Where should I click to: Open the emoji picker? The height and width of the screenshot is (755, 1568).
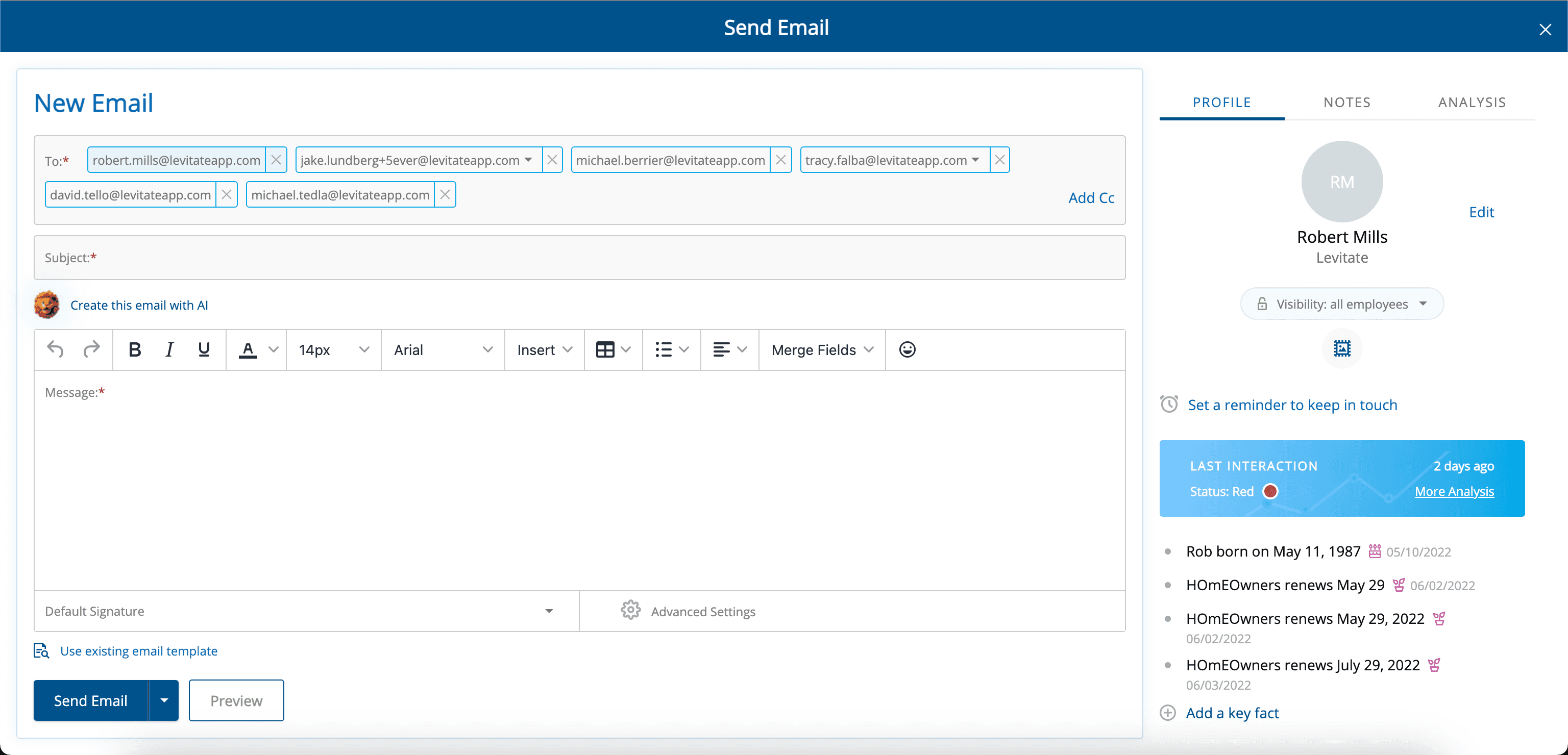pos(907,349)
